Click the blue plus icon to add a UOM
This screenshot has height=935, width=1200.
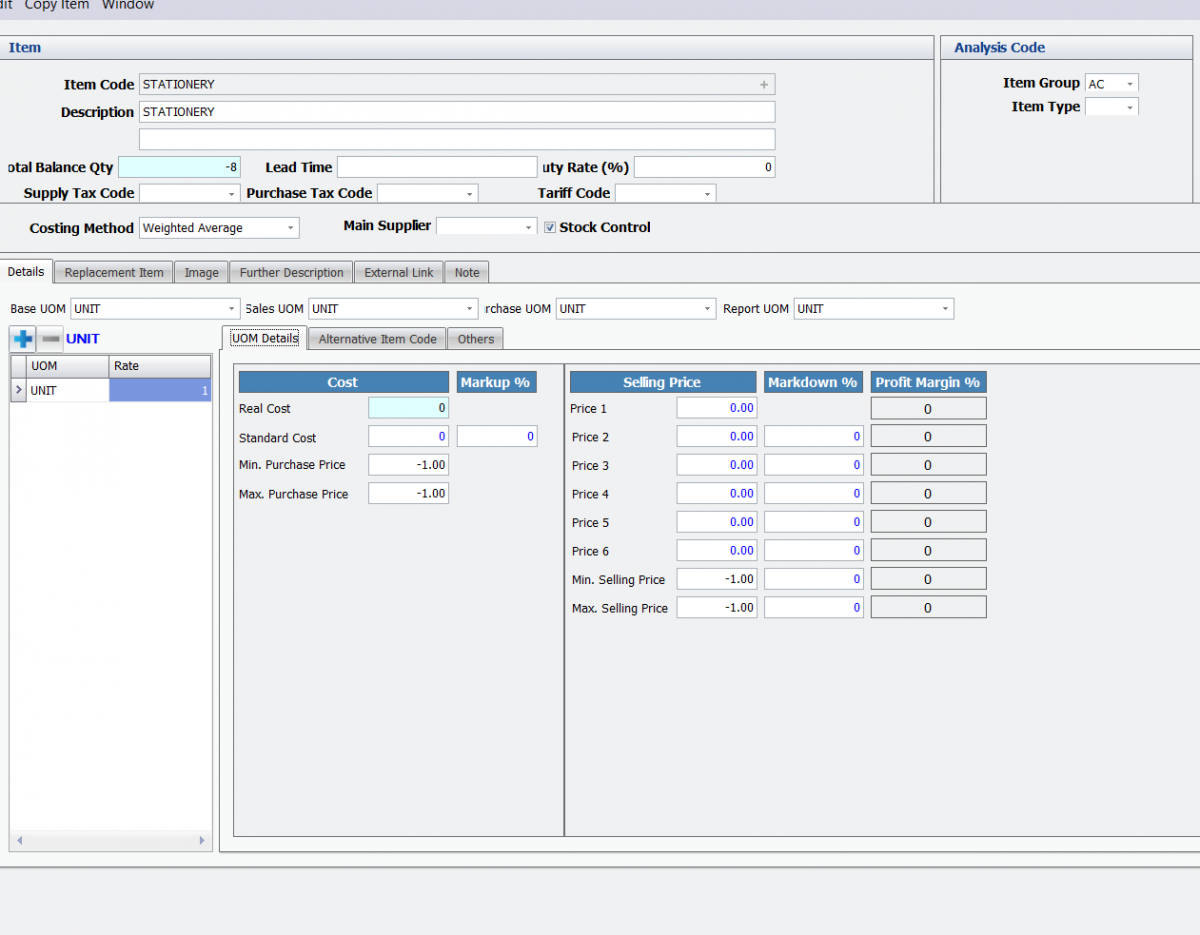pyautogui.click(x=21, y=338)
